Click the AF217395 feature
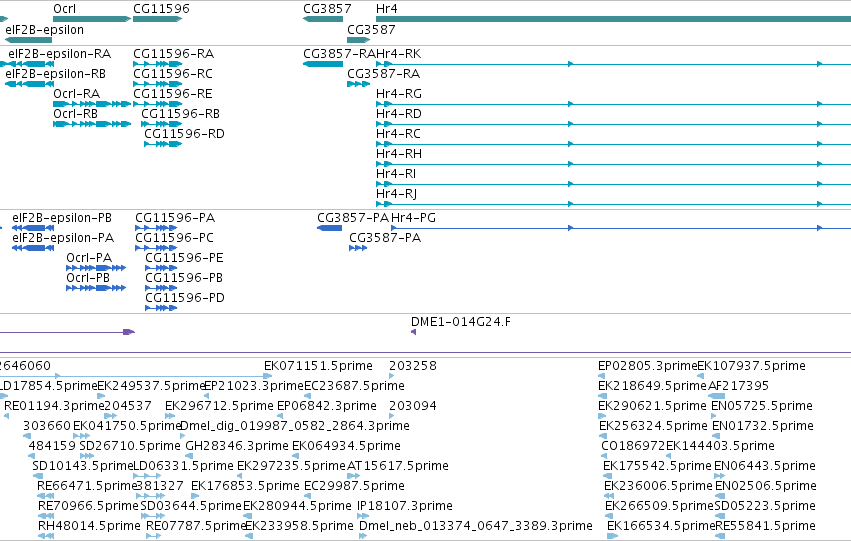 [x=717, y=396]
